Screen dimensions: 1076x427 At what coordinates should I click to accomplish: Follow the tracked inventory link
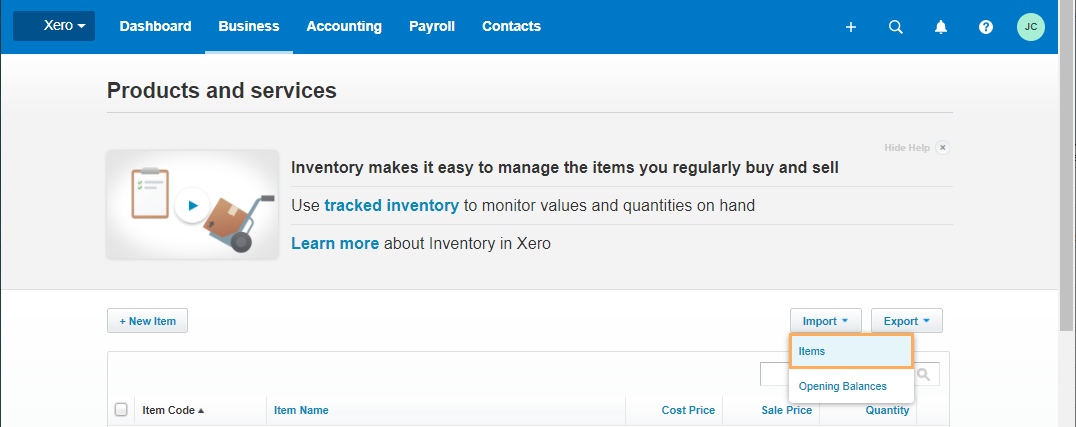[391, 205]
